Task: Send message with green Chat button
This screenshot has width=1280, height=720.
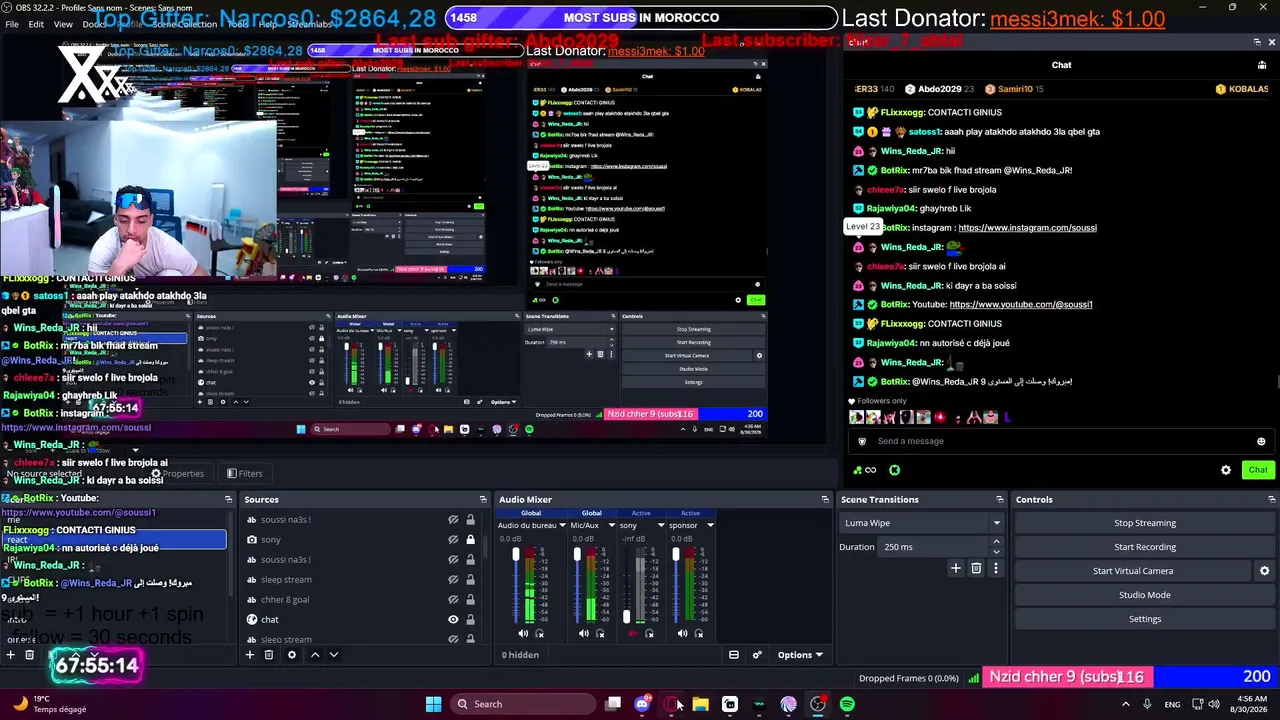Action: coord(1258,470)
